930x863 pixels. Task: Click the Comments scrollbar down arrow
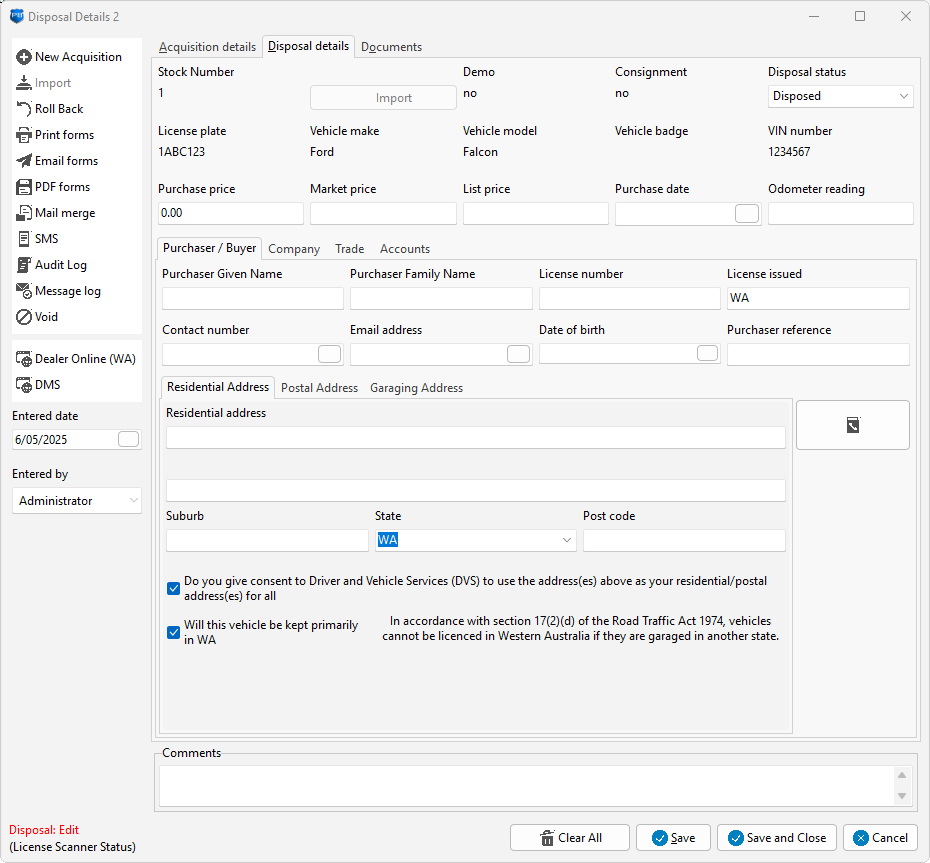903,796
